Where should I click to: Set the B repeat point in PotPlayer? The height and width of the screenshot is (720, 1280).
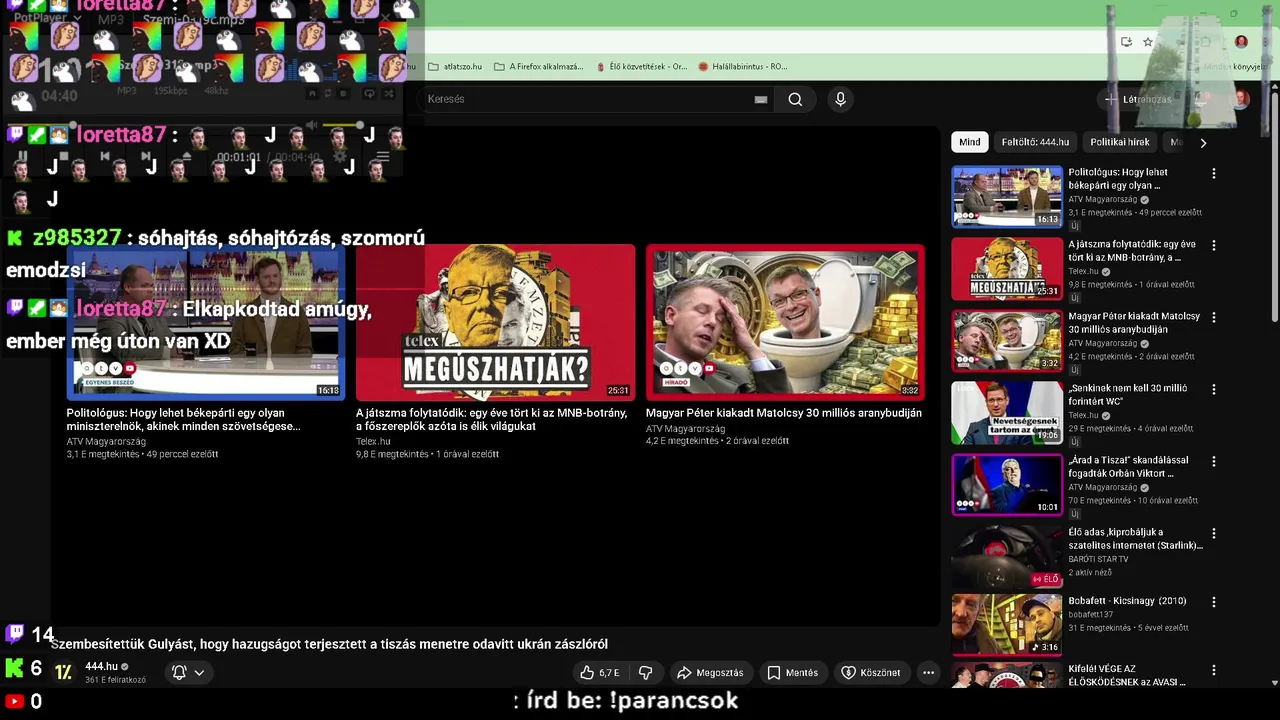(343, 93)
